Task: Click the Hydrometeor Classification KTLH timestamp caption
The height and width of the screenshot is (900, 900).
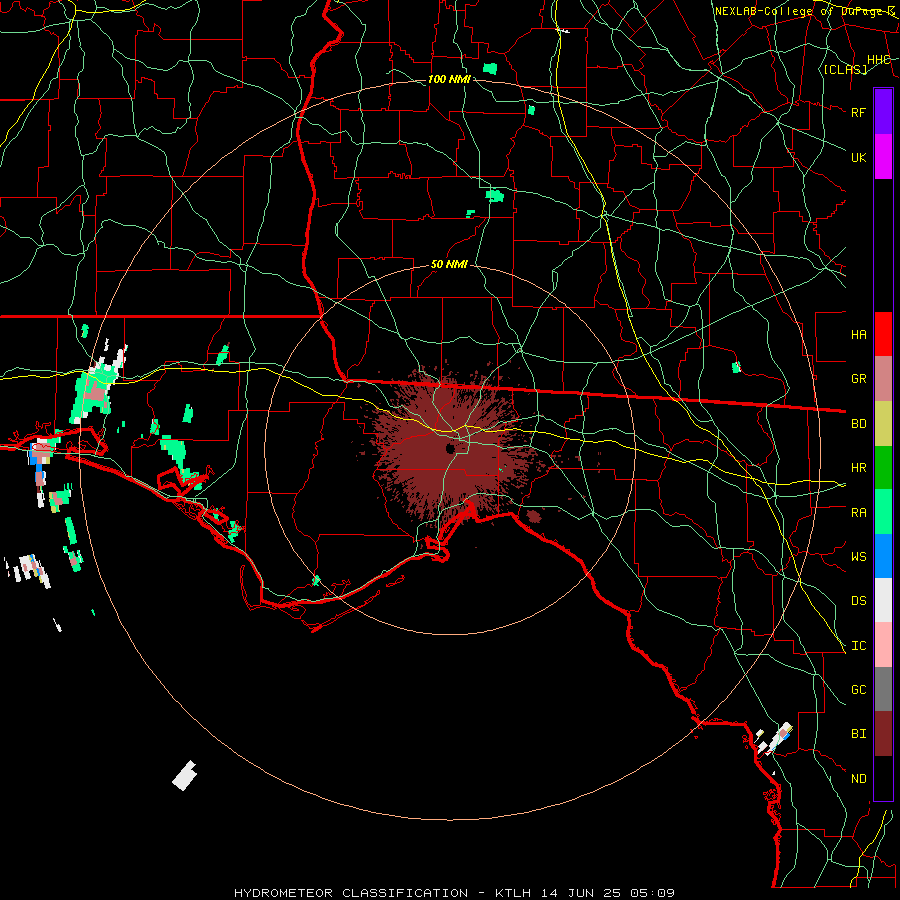Action: click(454, 893)
